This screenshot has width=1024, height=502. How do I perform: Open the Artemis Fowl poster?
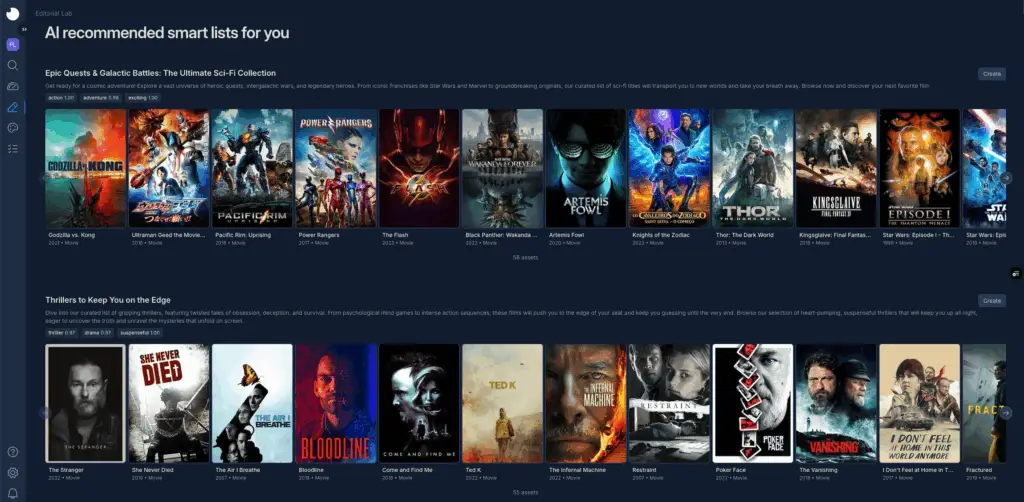point(586,168)
